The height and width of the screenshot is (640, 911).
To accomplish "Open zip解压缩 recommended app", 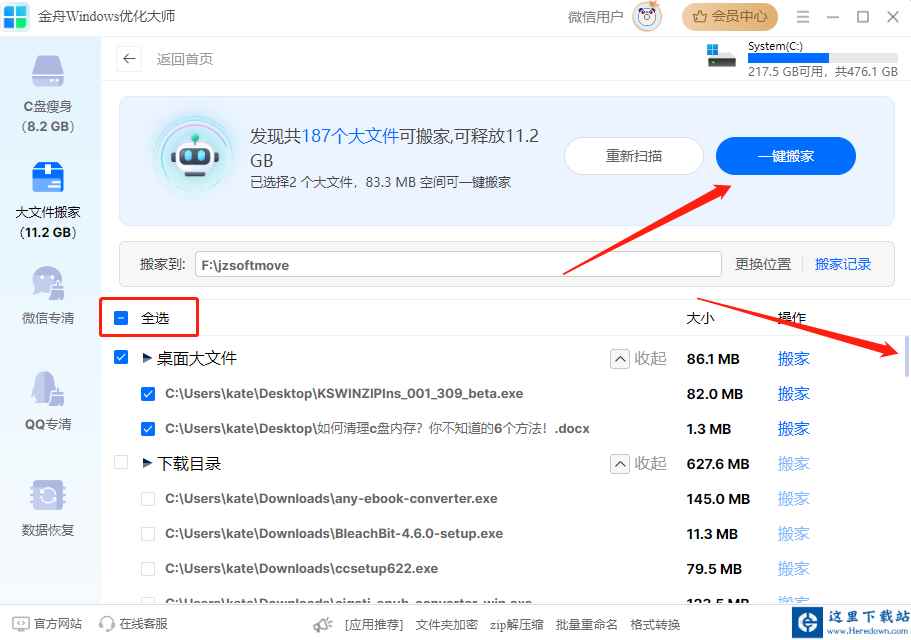I will [517, 625].
